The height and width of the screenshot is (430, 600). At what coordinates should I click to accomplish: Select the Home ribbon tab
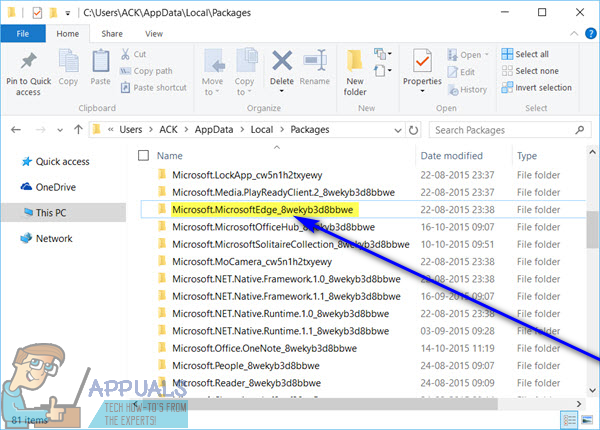click(68, 34)
